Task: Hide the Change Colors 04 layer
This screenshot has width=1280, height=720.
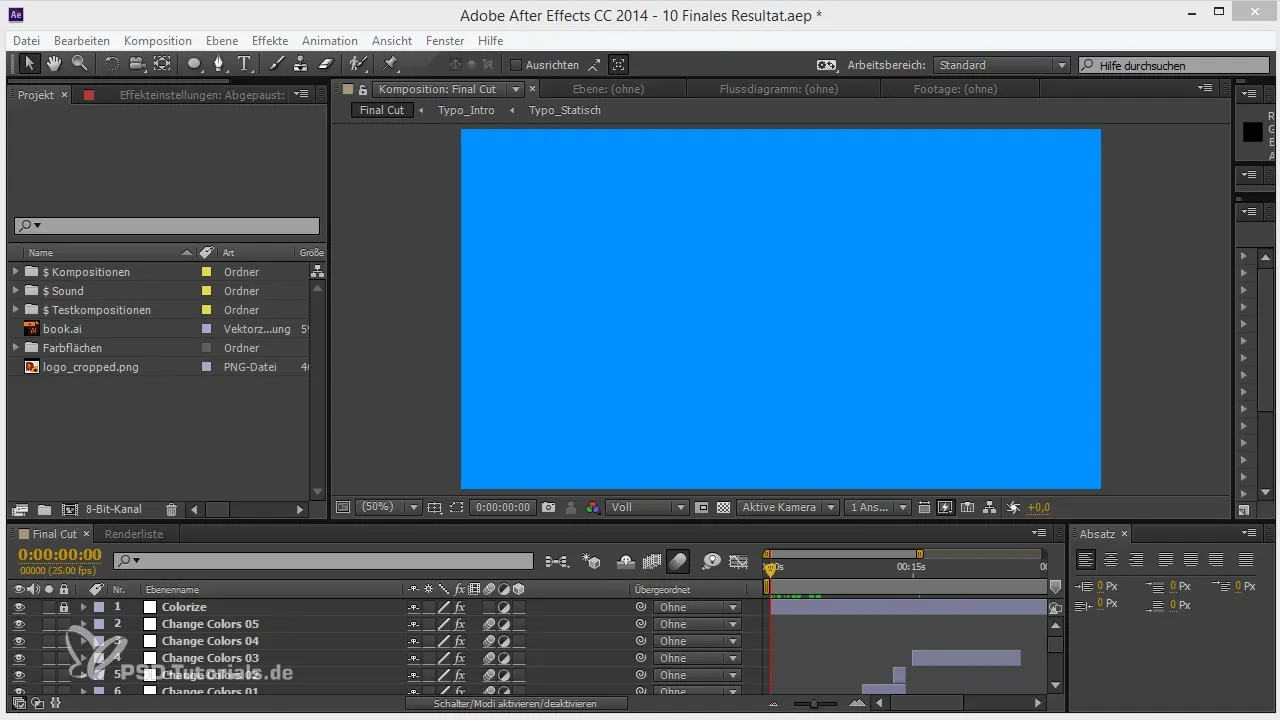Action: click(x=18, y=641)
